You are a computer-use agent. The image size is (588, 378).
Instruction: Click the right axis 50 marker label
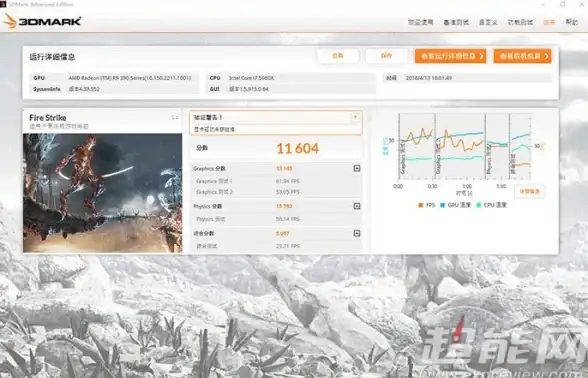click(x=537, y=146)
